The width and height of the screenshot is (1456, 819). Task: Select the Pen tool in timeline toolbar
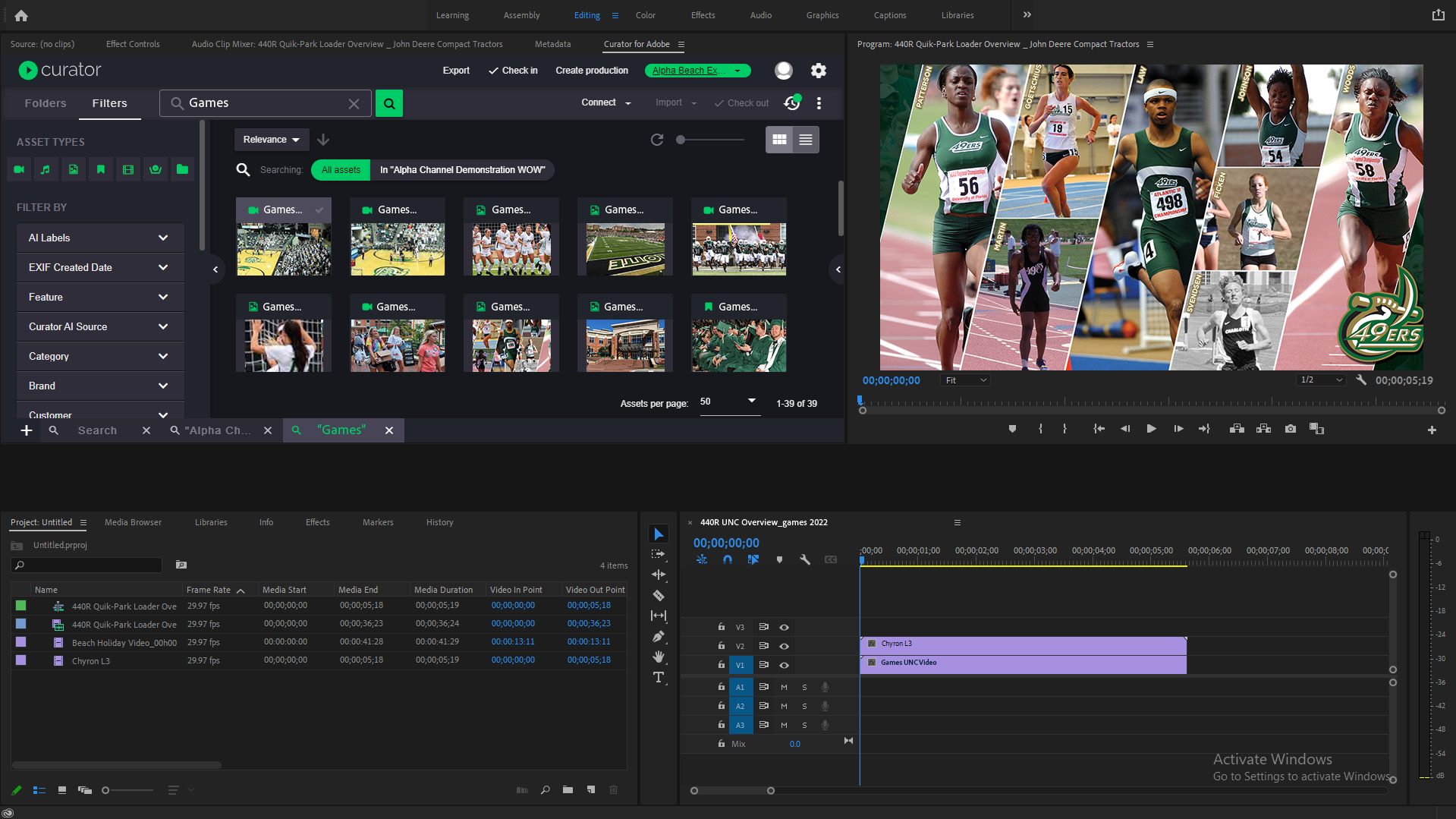click(659, 637)
